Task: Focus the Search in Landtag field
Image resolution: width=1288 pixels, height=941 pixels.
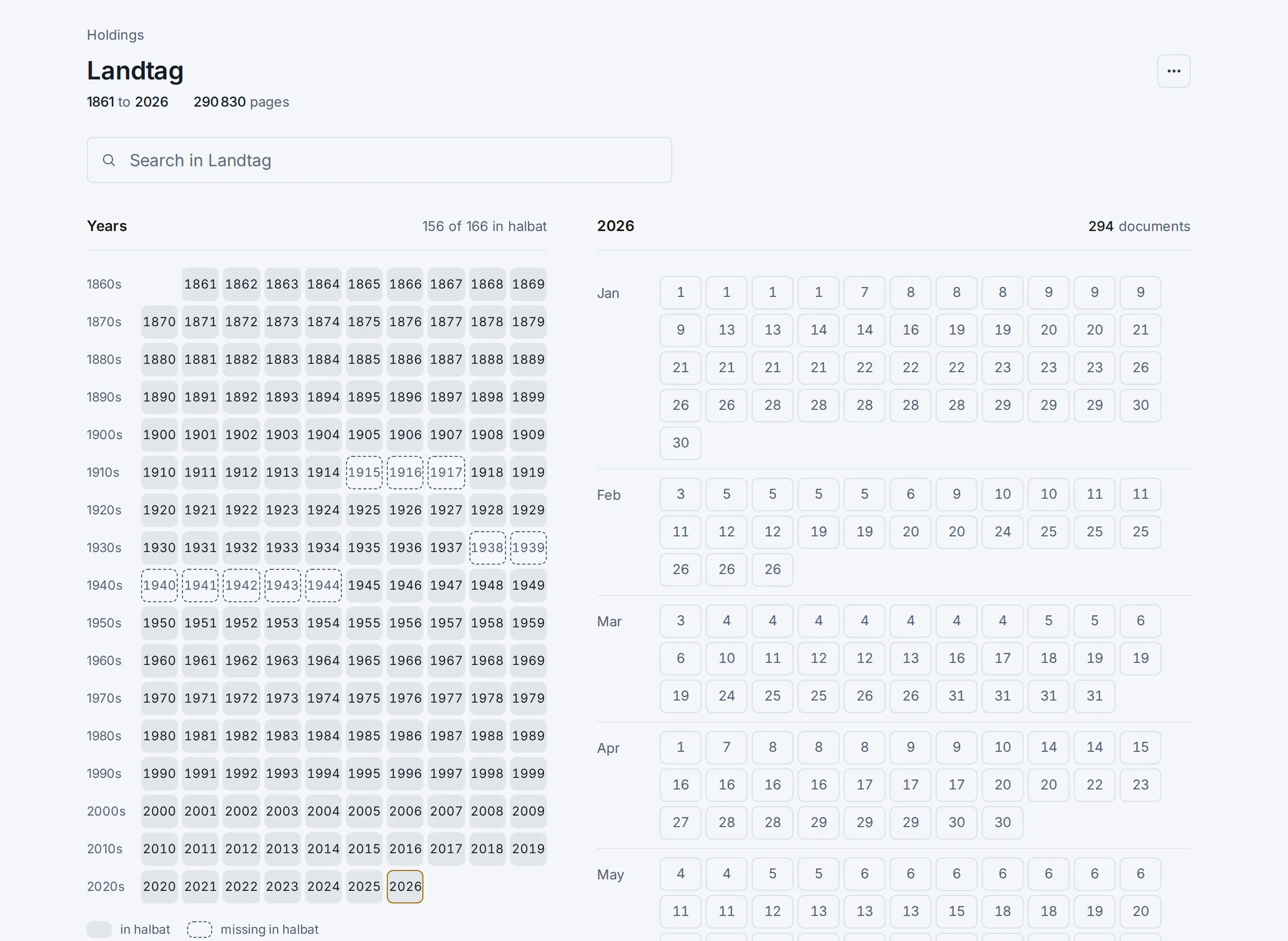Action: [x=379, y=160]
